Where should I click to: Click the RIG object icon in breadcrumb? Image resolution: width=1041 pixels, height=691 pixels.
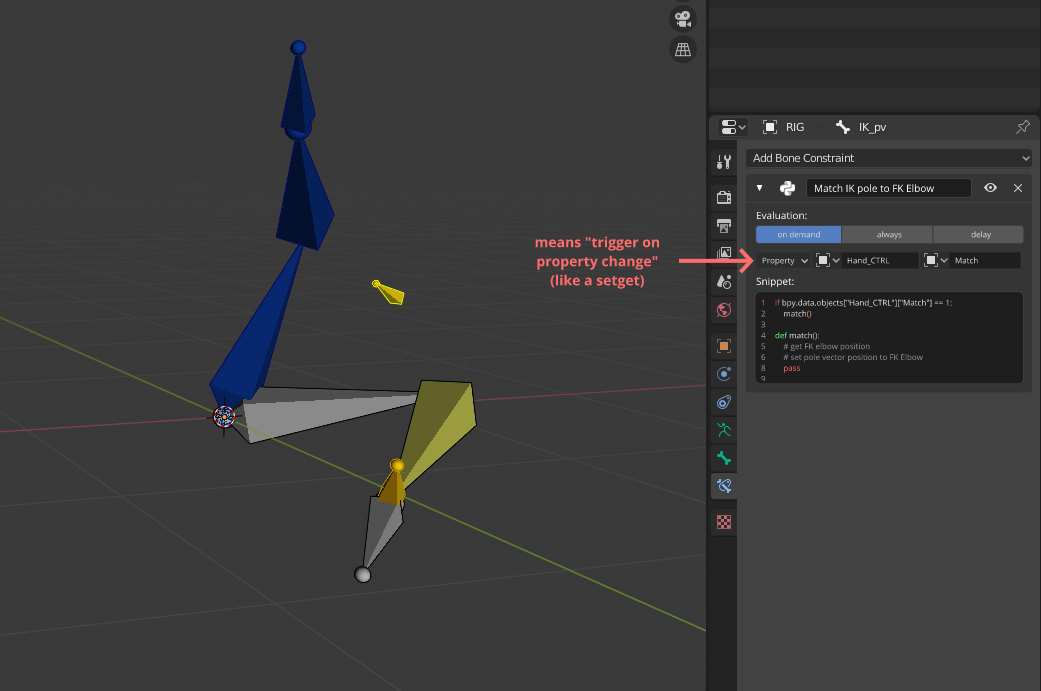click(769, 127)
